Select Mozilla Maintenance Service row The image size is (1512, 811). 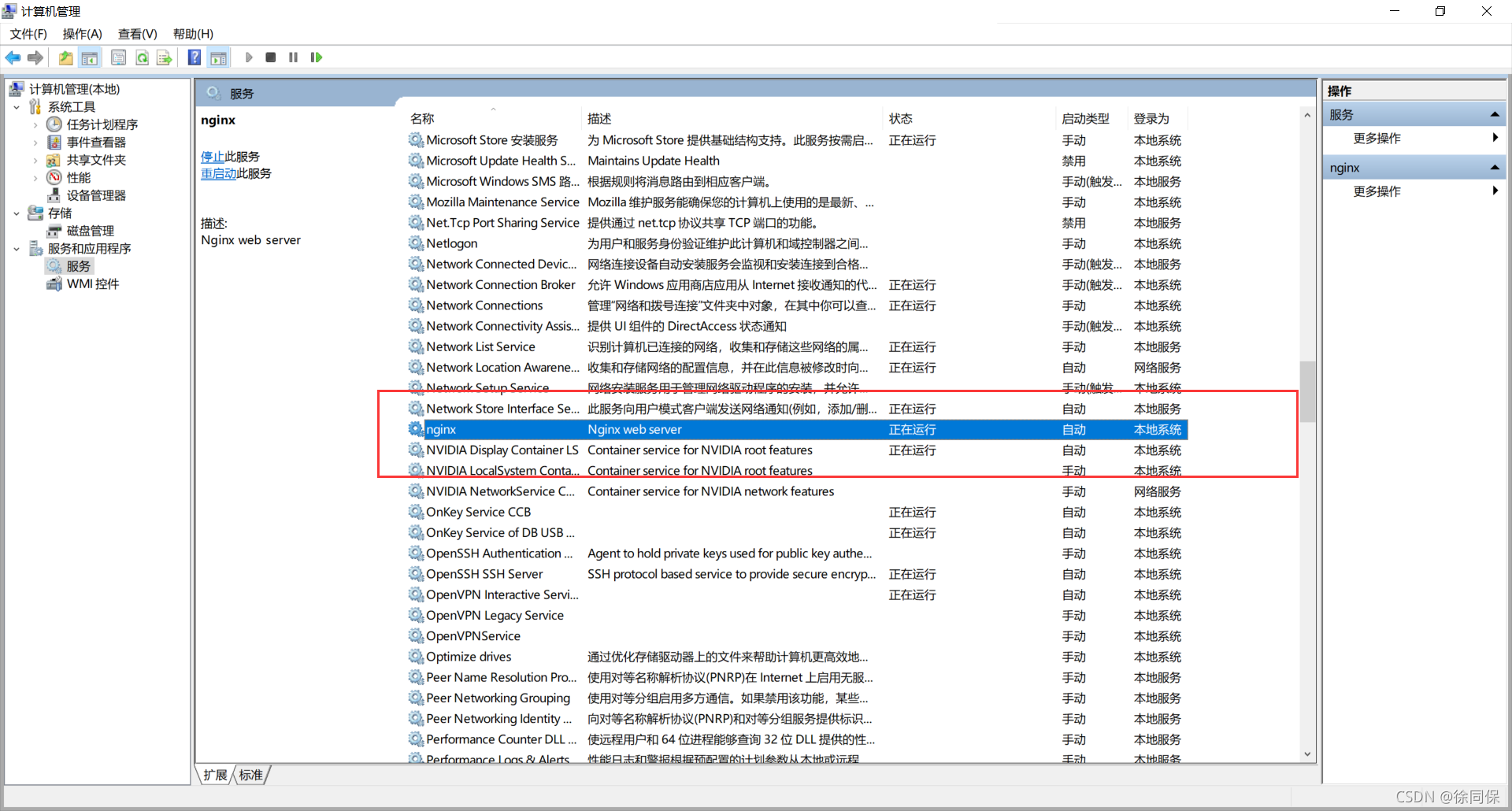click(x=797, y=202)
